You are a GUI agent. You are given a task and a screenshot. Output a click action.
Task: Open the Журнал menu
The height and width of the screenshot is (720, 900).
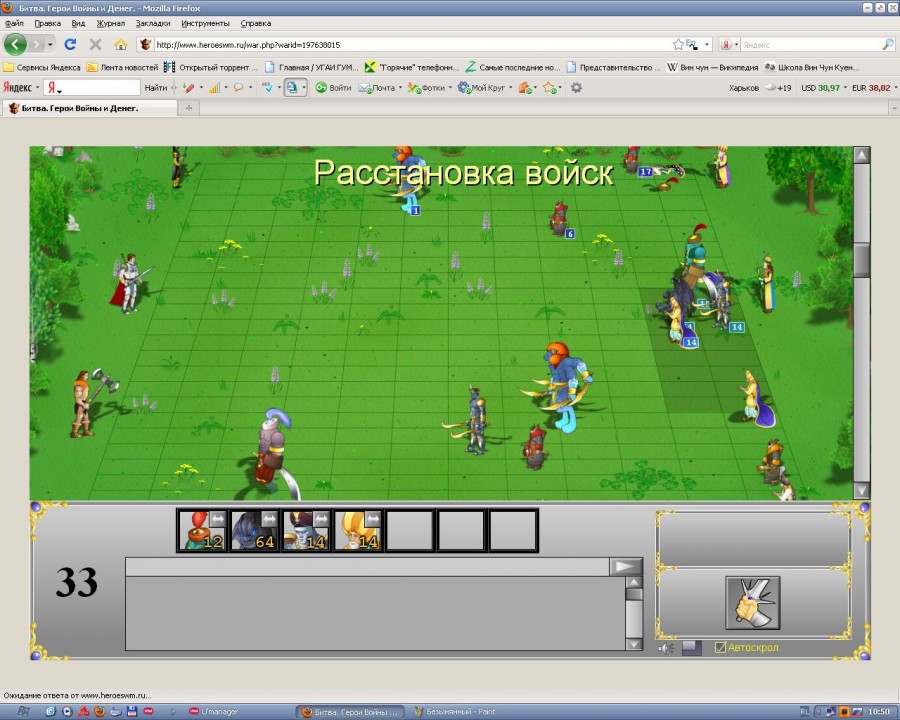click(110, 24)
